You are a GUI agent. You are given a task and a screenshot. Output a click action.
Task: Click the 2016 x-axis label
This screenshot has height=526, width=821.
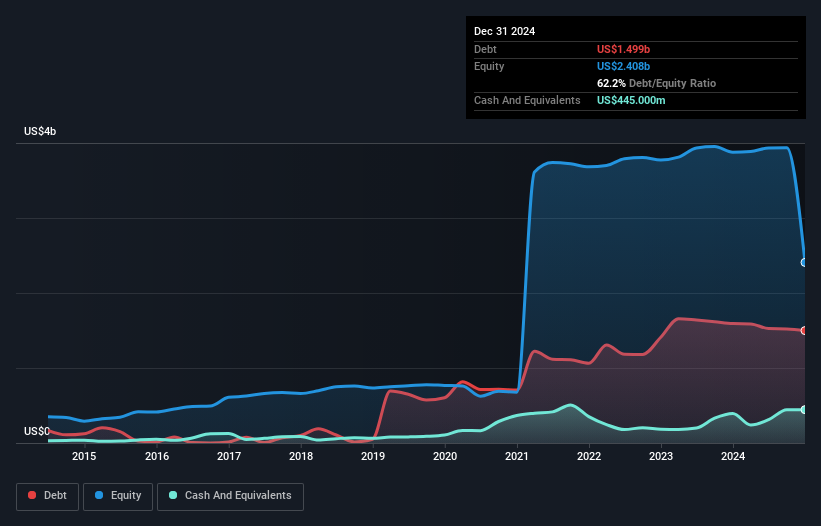click(x=157, y=456)
